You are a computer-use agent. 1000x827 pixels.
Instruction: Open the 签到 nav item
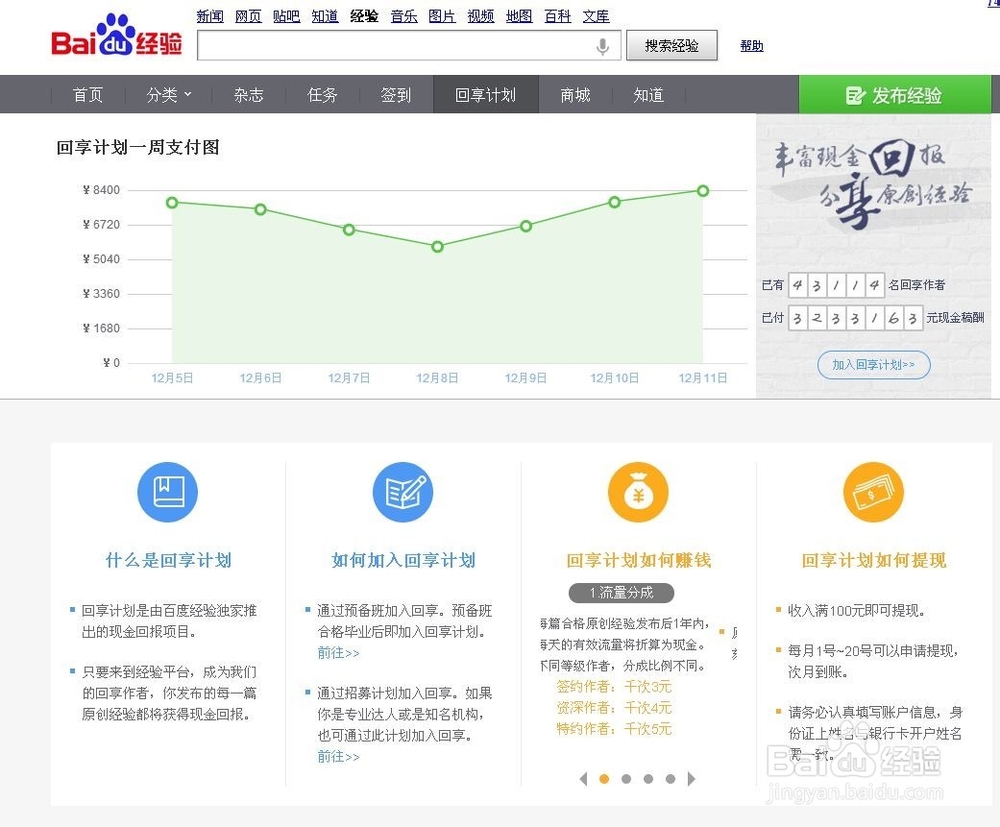click(396, 95)
